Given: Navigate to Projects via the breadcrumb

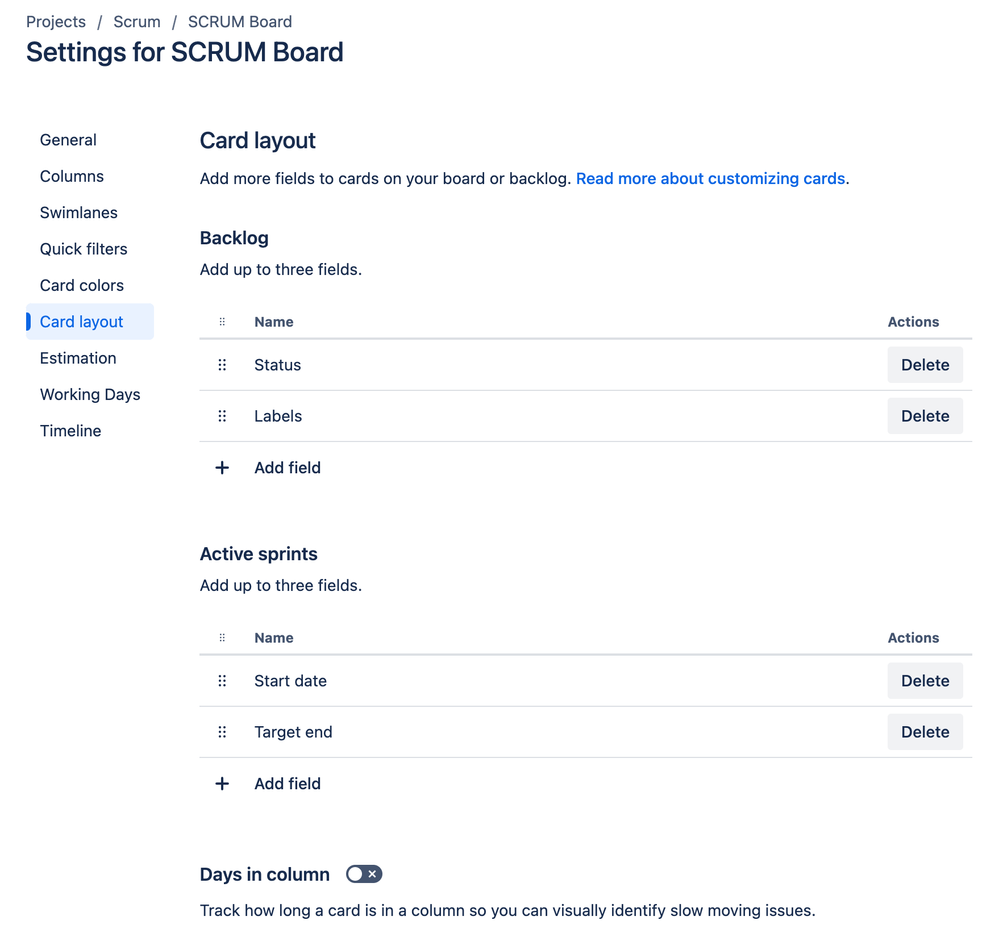Looking at the screenshot, I should 56,21.
